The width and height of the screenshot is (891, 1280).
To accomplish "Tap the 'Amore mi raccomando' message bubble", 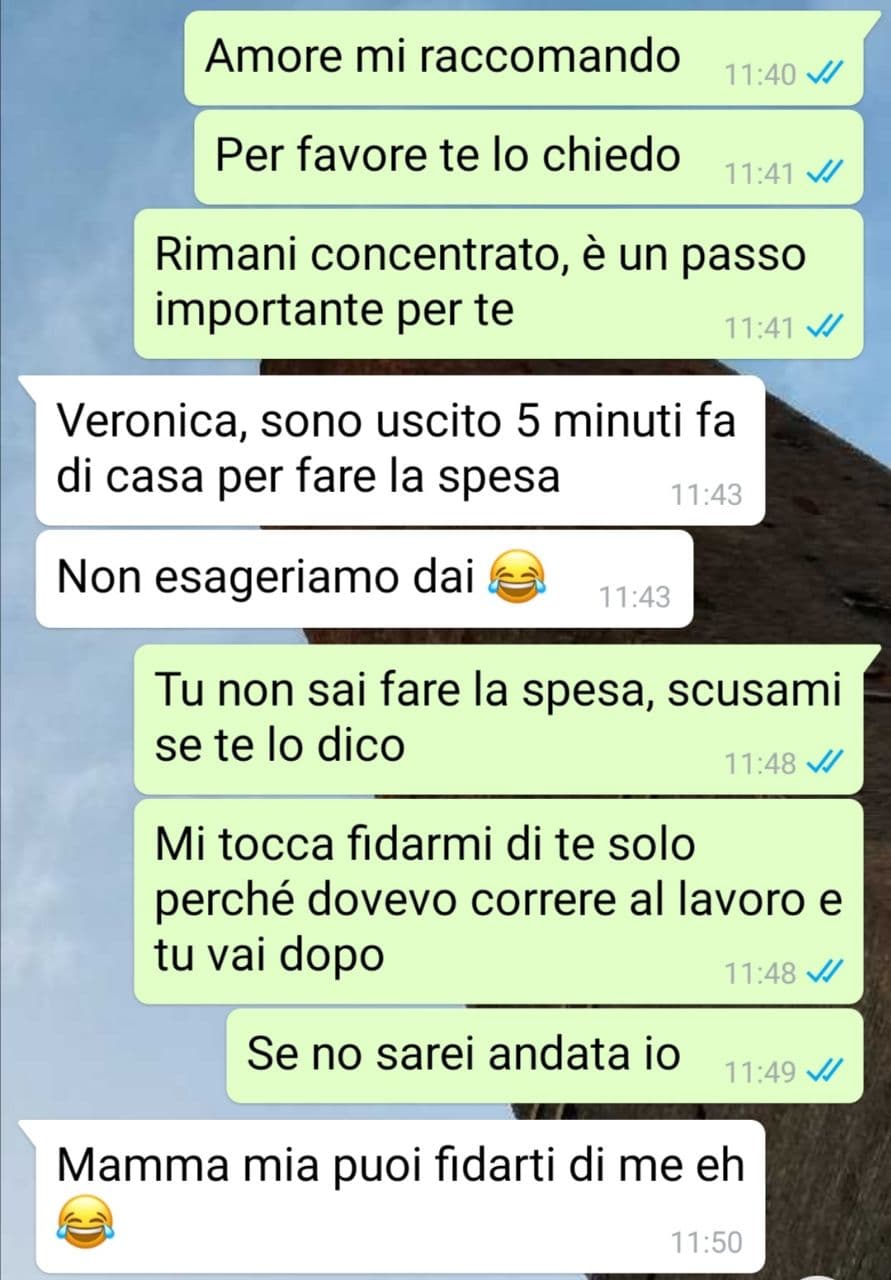I will pyautogui.click(x=523, y=58).
